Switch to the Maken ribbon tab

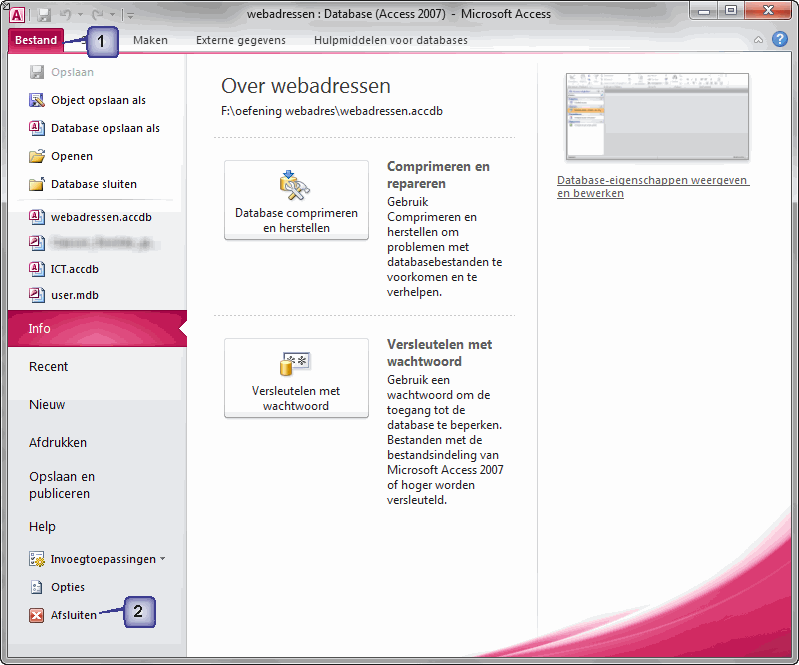tap(150, 40)
